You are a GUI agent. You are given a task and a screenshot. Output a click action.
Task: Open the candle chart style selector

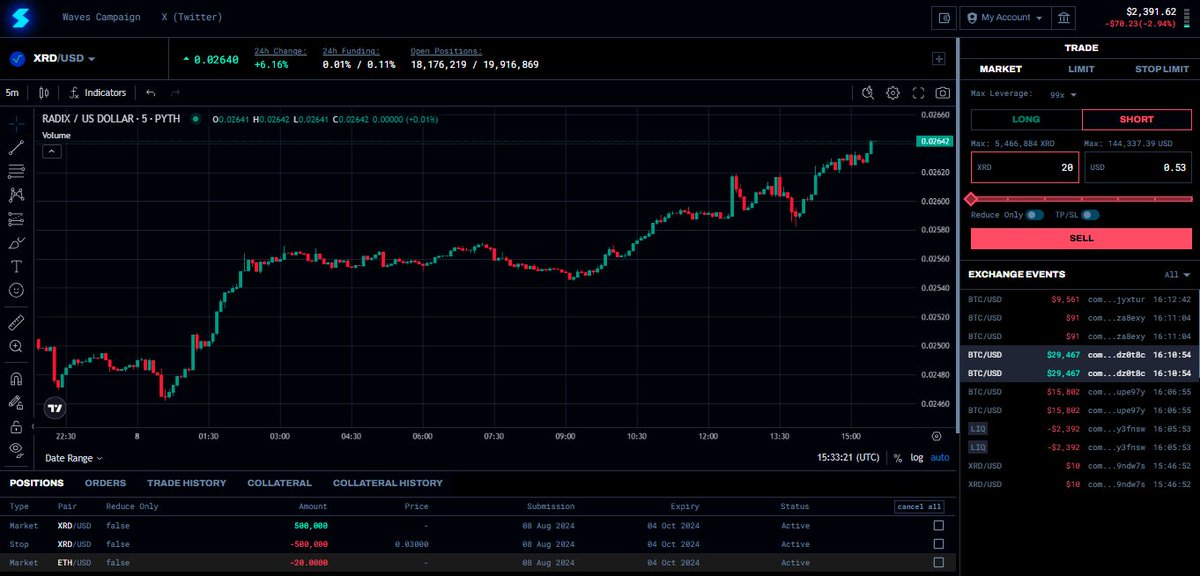tap(44, 92)
